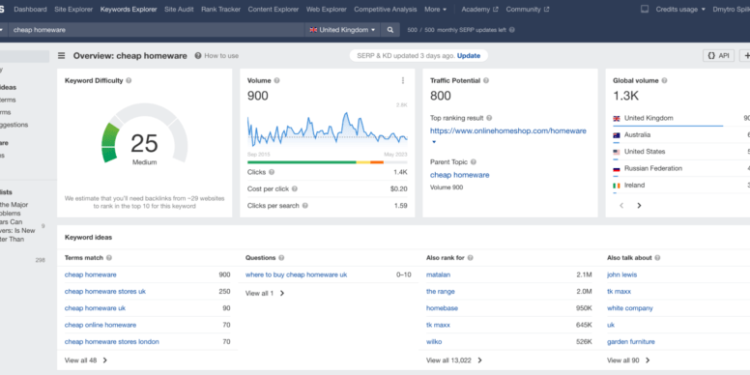Click help icon beside Terms match
Viewport: 750px width, 375px height.
tap(109, 258)
